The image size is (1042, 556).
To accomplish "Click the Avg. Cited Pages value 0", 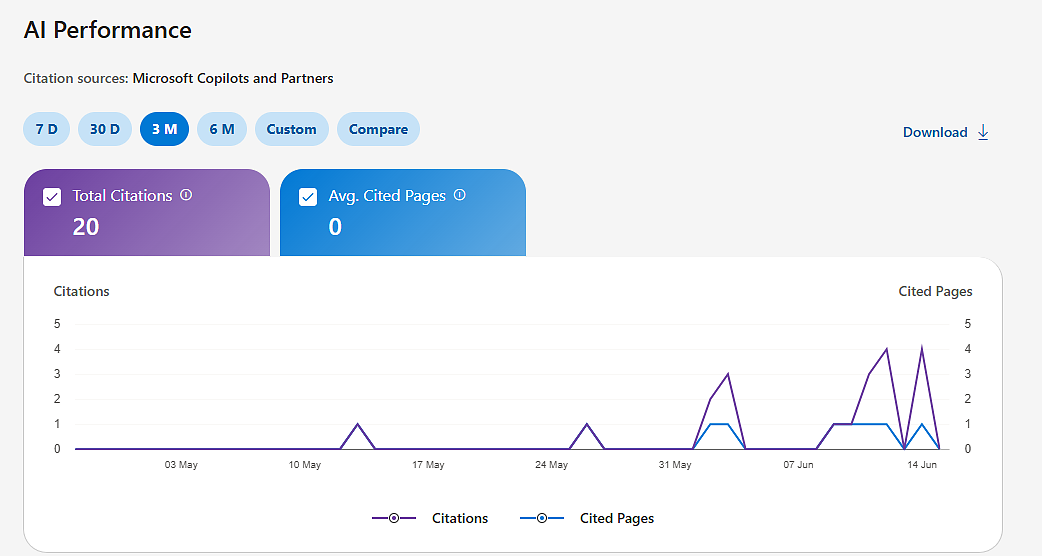I will pyautogui.click(x=335, y=227).
